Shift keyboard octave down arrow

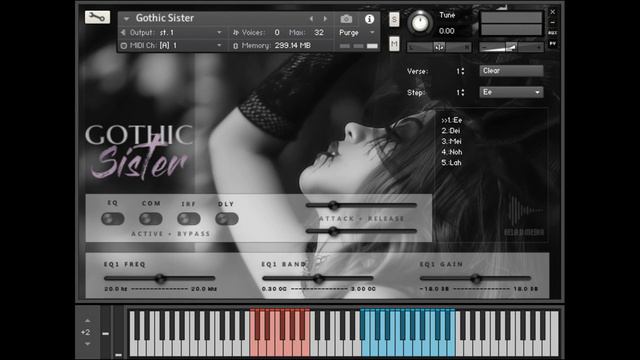pos(87,344)
